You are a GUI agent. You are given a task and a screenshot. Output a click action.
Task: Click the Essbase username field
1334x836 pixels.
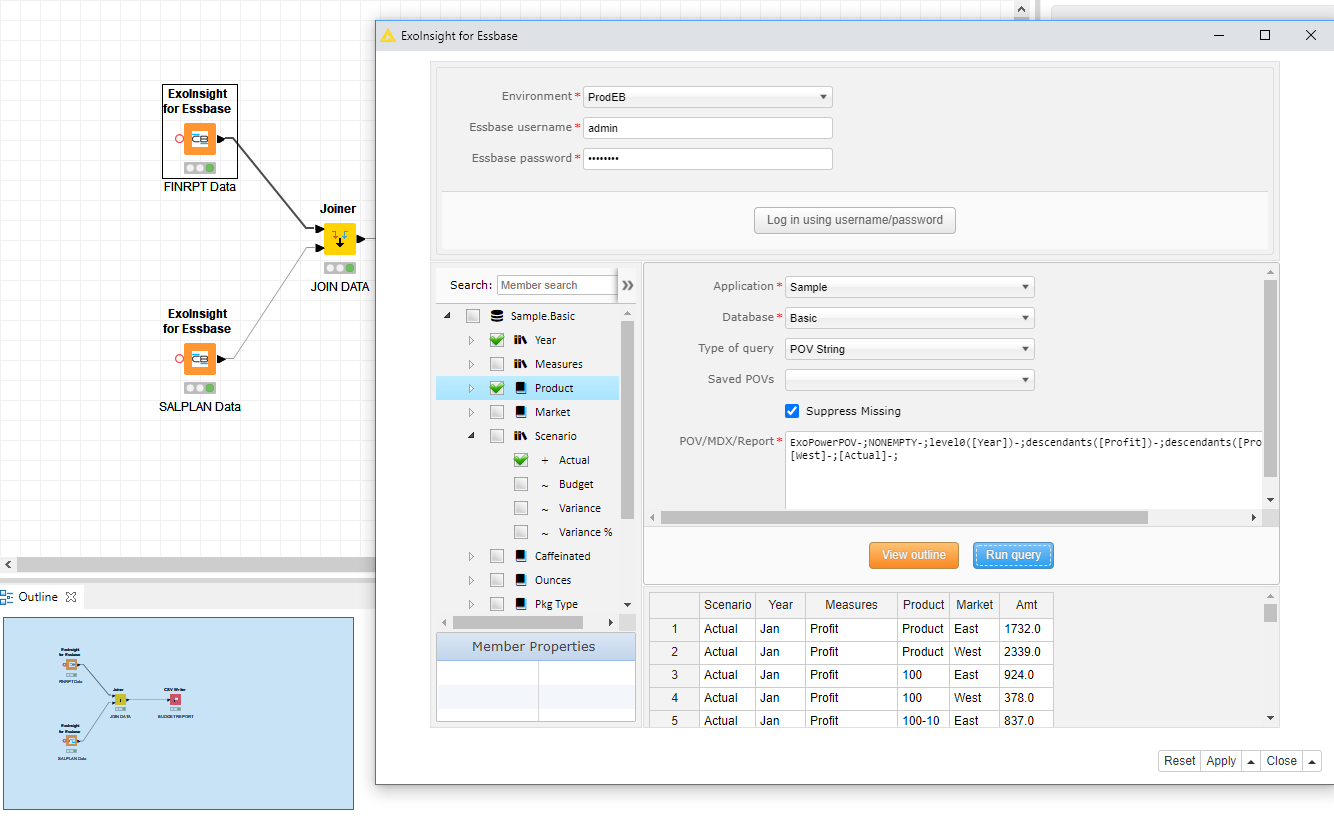point(707,128)
